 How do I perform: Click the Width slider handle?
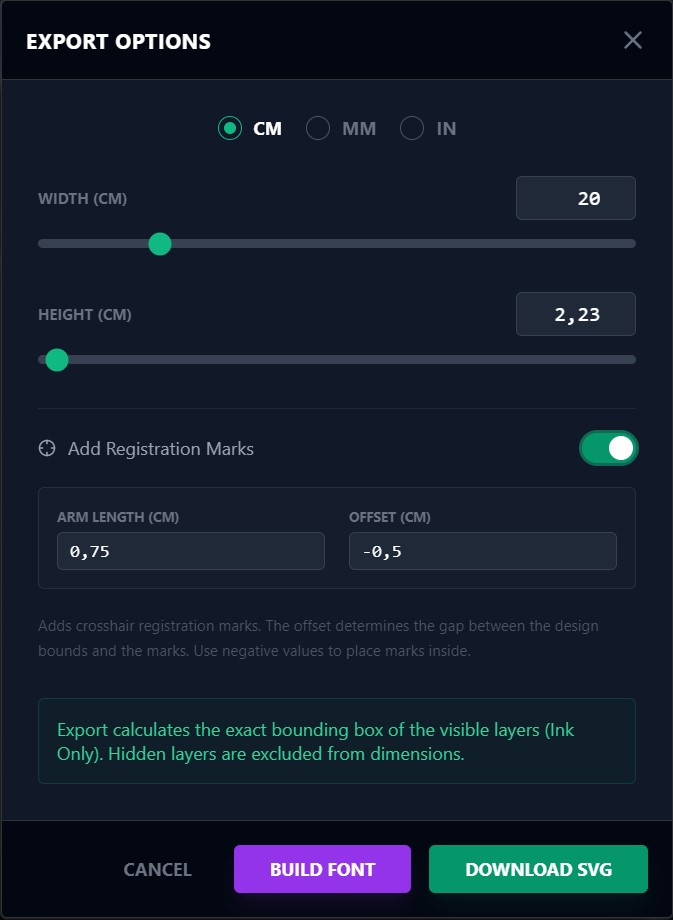[x=160, y=244]
